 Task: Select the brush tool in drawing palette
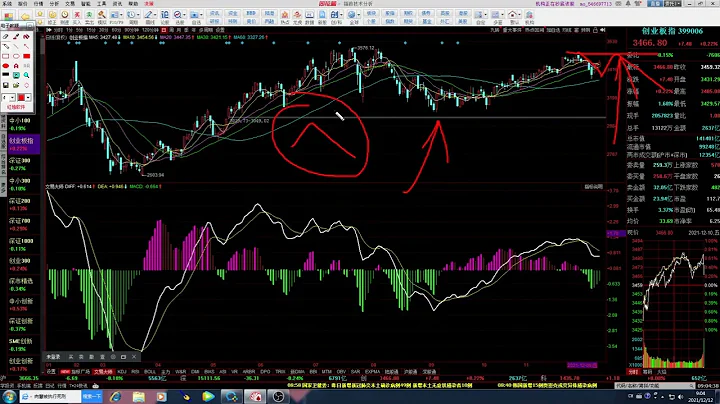(x=16, y=36)
